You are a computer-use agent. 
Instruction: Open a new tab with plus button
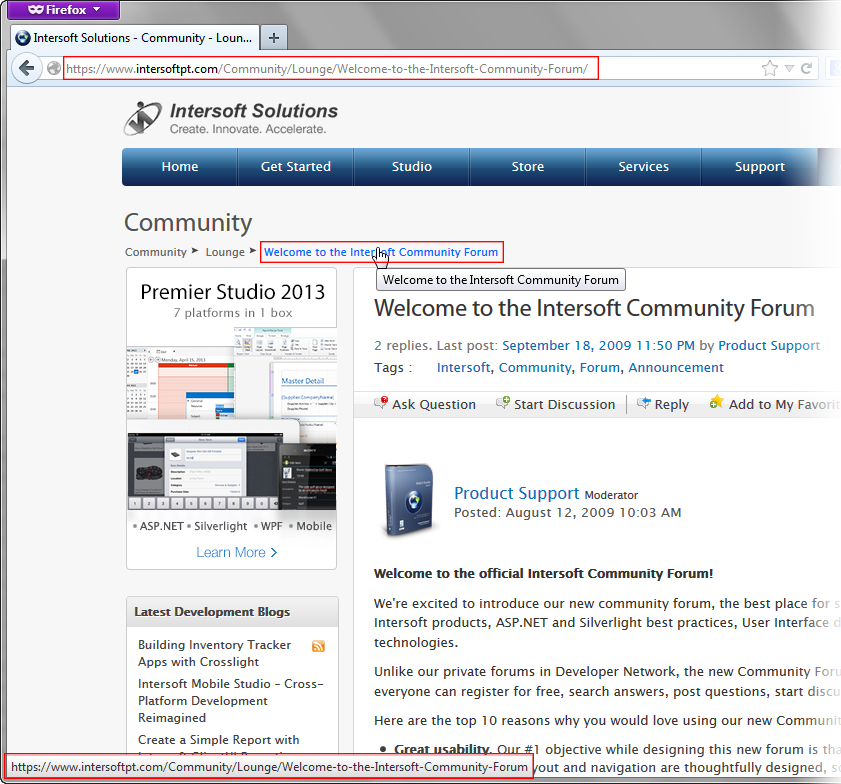pyautogui.click(x=274, y=38)
